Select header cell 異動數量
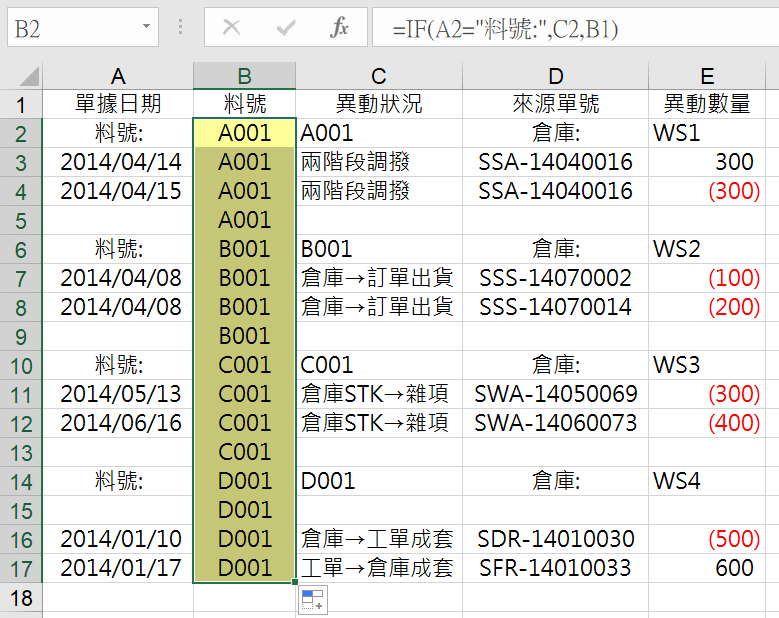This screenshot has width=779, height=618. point(707,104)
